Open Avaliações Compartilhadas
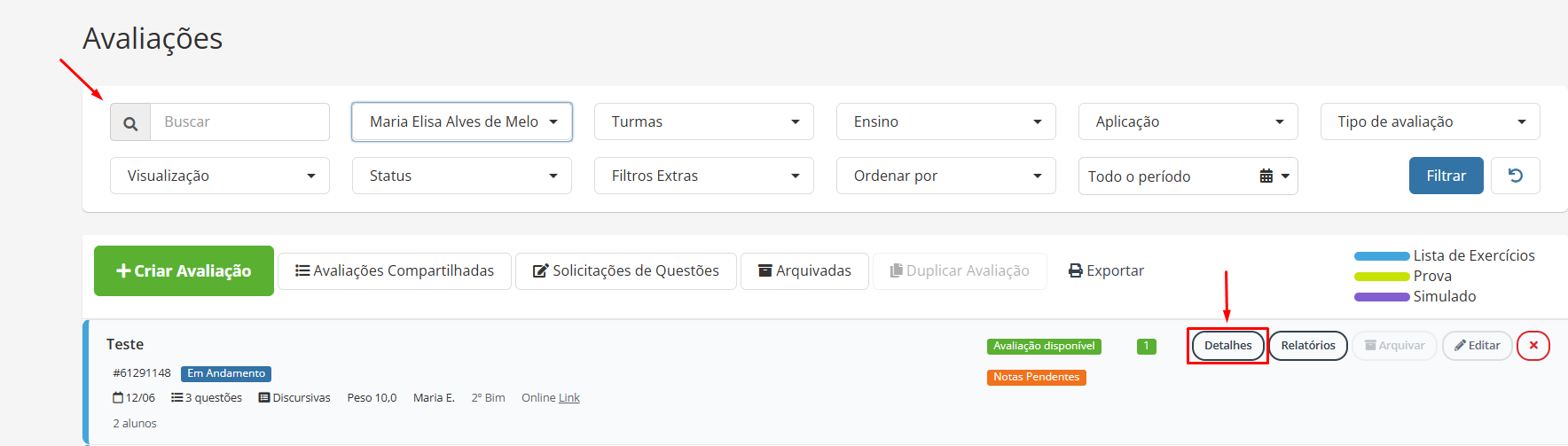The width and height of the screenshot is (1568, 446). point(395,271)
